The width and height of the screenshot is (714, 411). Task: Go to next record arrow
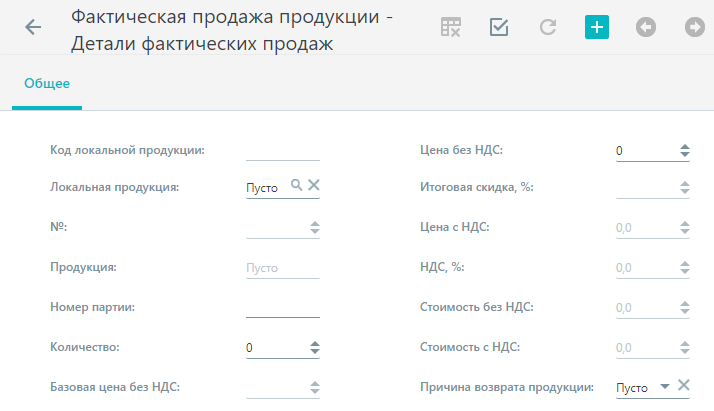(x=694, y=27)
